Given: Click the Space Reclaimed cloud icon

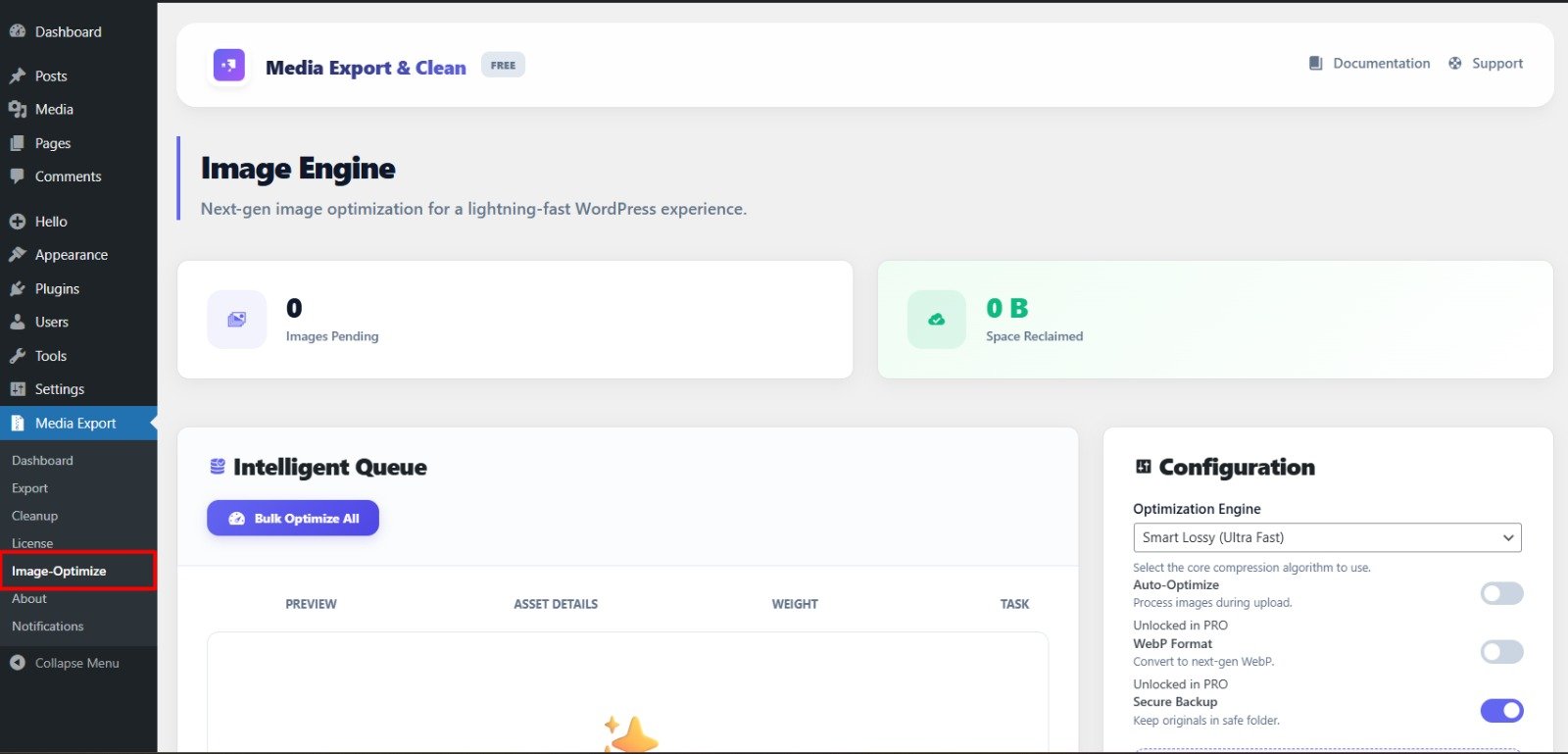Looking at the screenshot, I should coord(937,320).
